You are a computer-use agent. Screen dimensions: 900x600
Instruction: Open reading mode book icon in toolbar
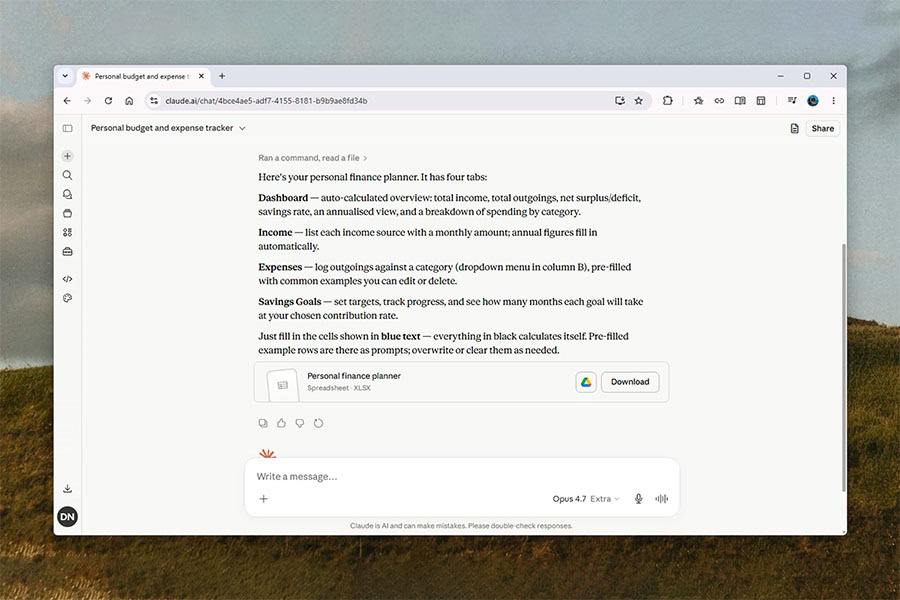(740, 100)
